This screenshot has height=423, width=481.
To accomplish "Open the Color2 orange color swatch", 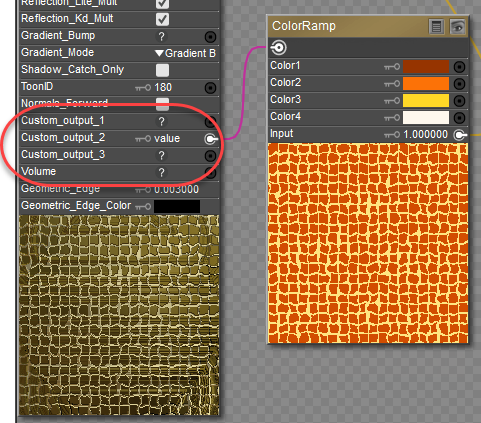I will point(426,84).
